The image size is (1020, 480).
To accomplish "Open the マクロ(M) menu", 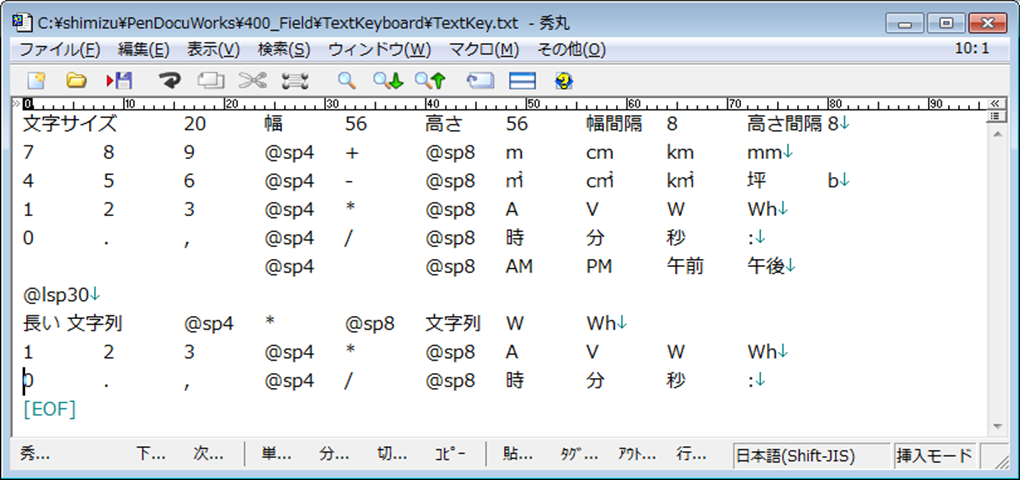I will (484, 49).
